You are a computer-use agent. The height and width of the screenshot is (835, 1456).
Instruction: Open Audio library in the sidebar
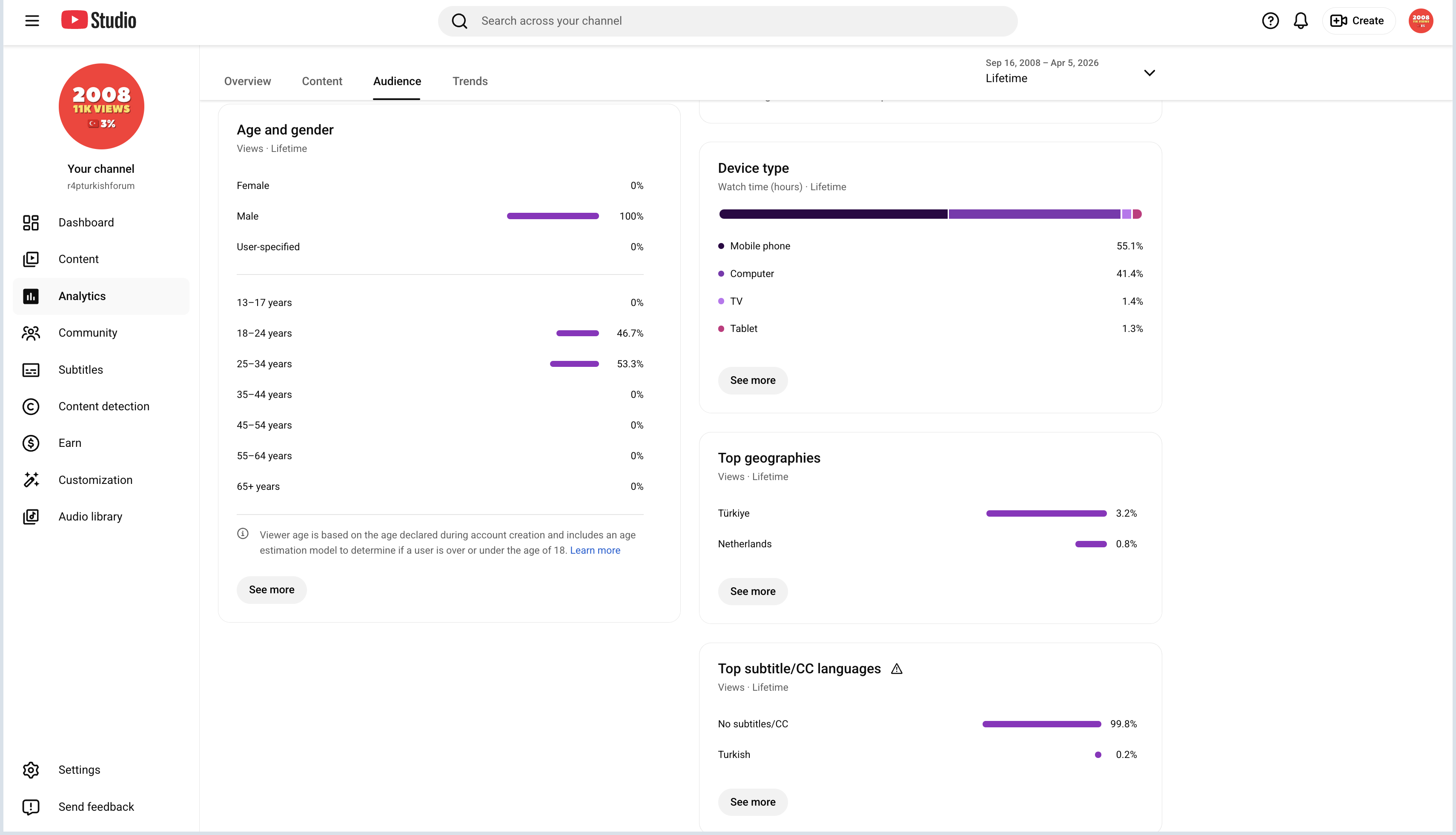point(101,517)
